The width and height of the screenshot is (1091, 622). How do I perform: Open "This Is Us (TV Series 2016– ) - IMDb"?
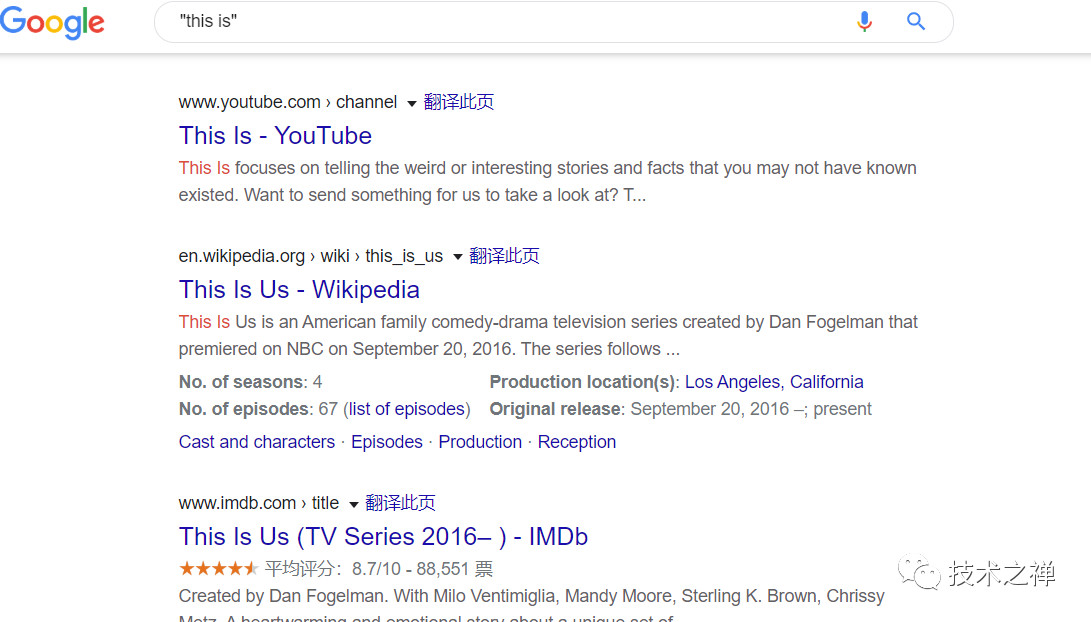(383, 536)
